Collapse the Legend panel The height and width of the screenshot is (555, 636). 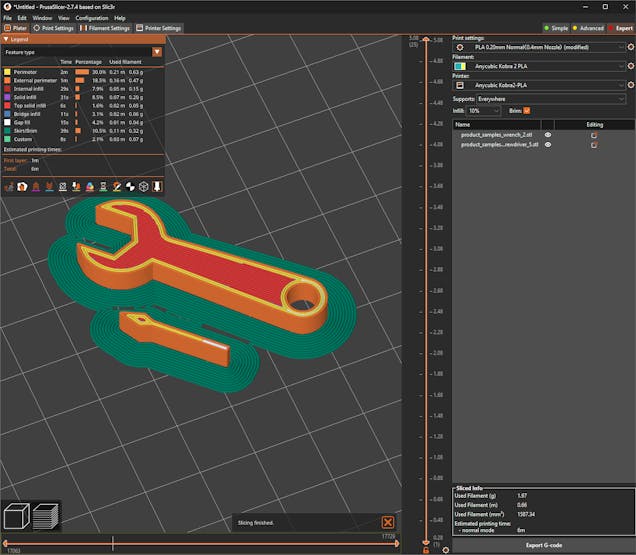tap(6, 39)
